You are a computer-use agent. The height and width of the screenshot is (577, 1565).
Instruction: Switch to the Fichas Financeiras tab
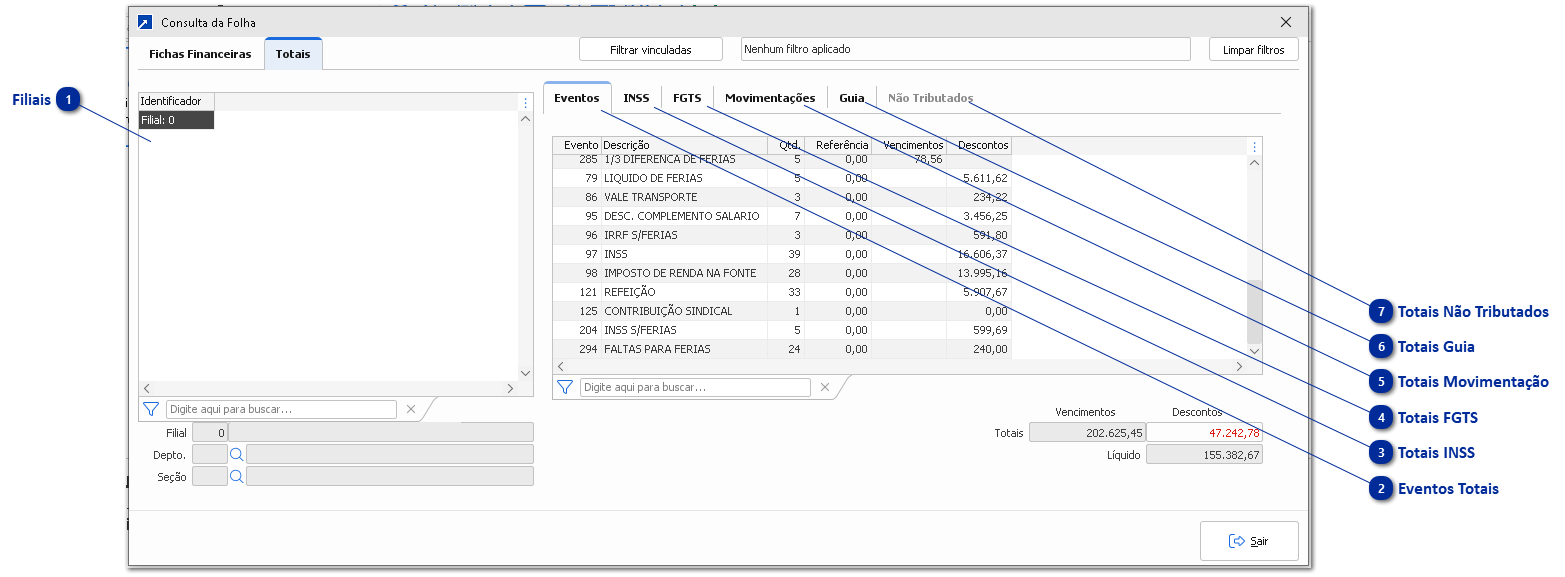point(200,54)
